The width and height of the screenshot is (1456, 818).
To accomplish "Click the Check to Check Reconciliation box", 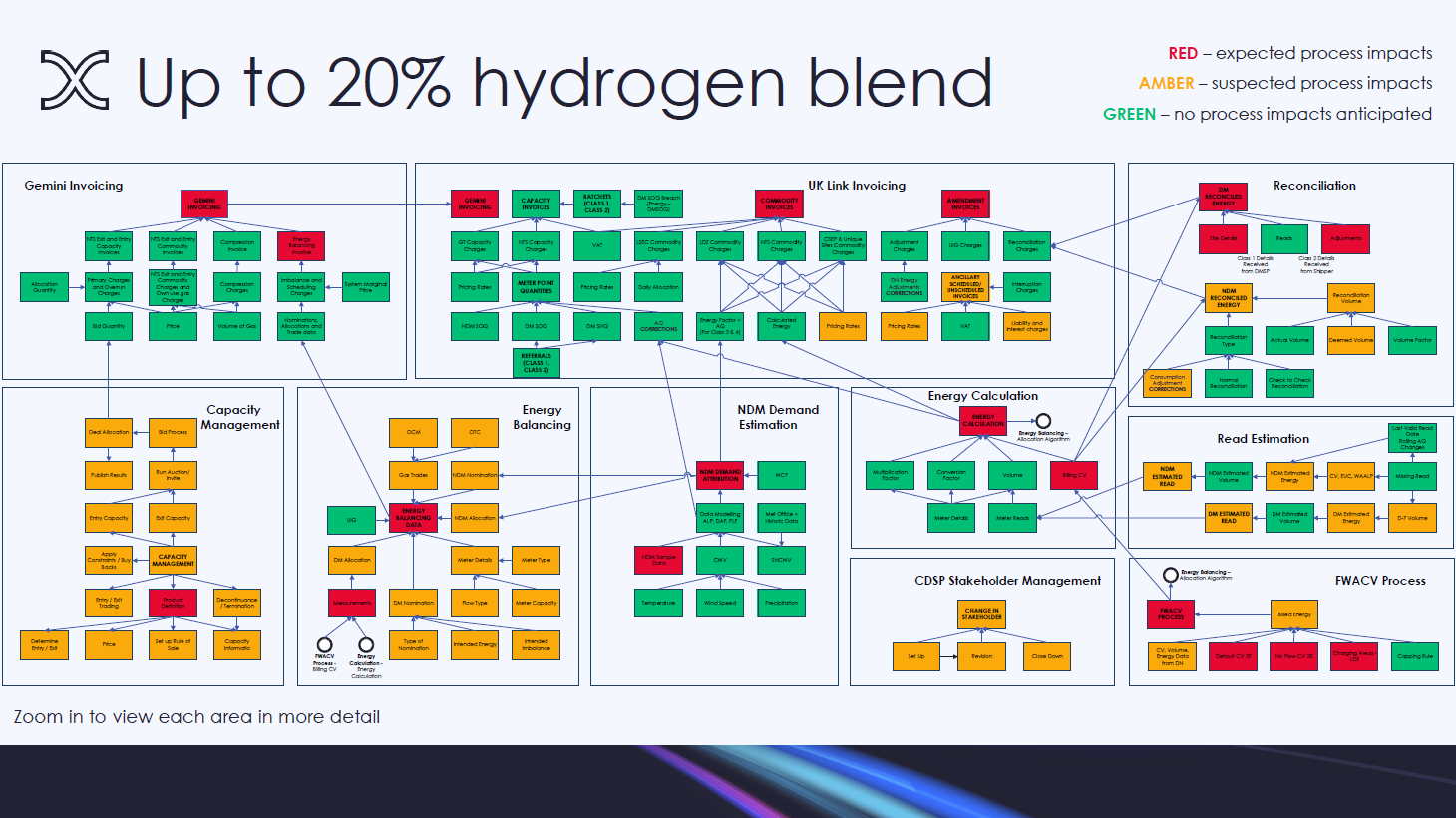I will tap(1289, 383).
